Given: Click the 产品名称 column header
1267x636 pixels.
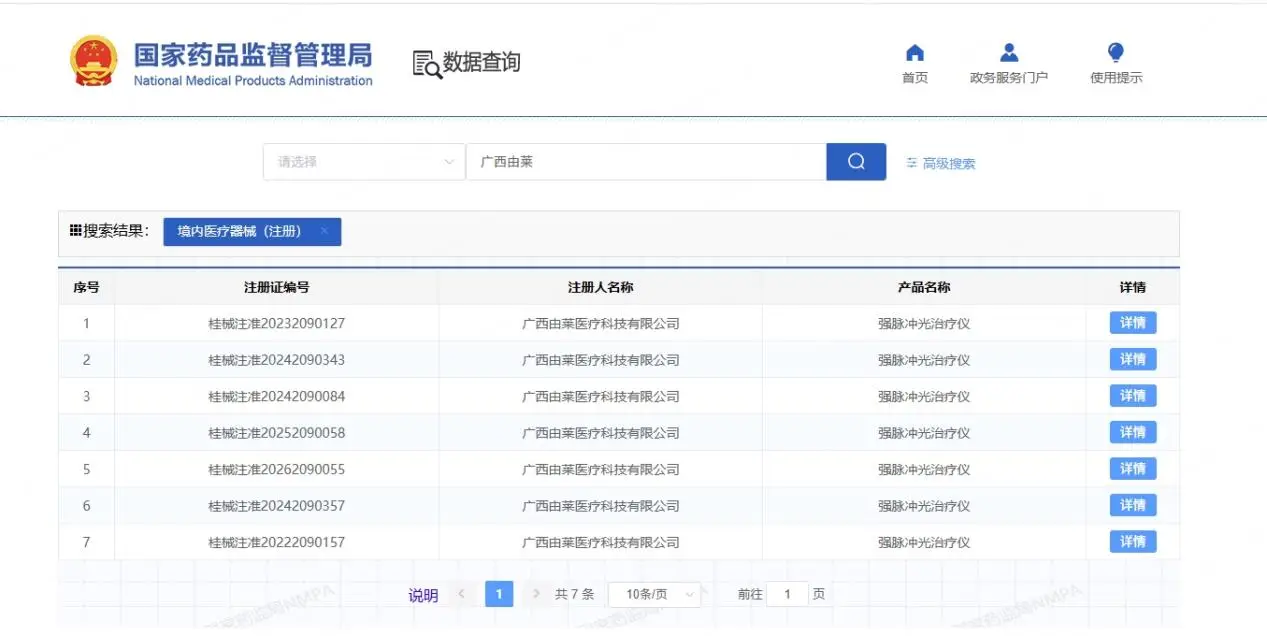Looking at the screenshot, I should (924, 287).
